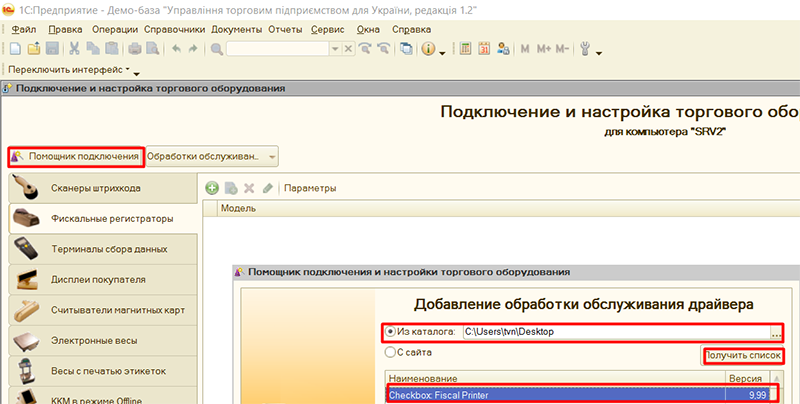
Task: Click the M- memory button
Action: tap(562, 49)
